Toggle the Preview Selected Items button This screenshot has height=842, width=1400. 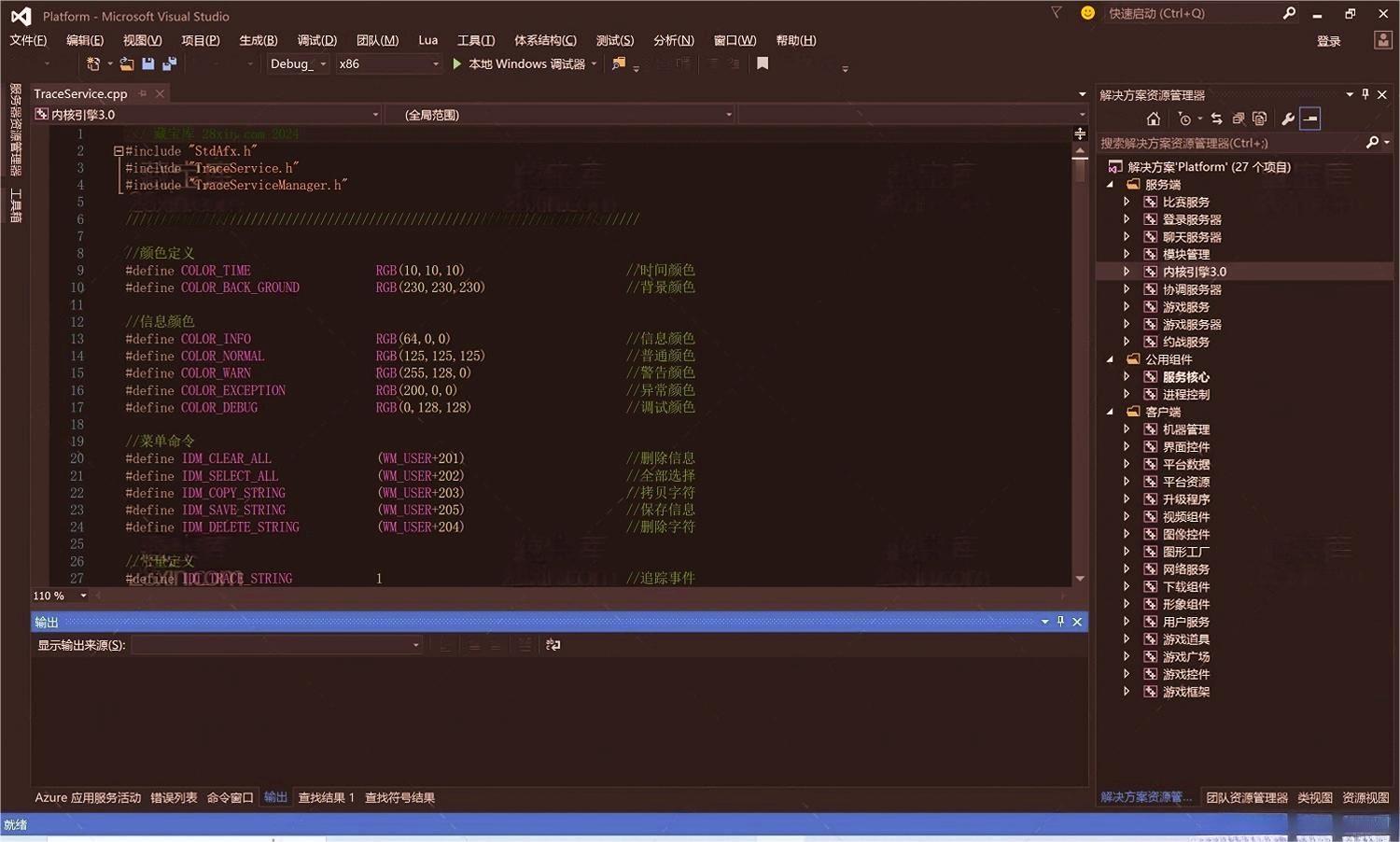1310,119
